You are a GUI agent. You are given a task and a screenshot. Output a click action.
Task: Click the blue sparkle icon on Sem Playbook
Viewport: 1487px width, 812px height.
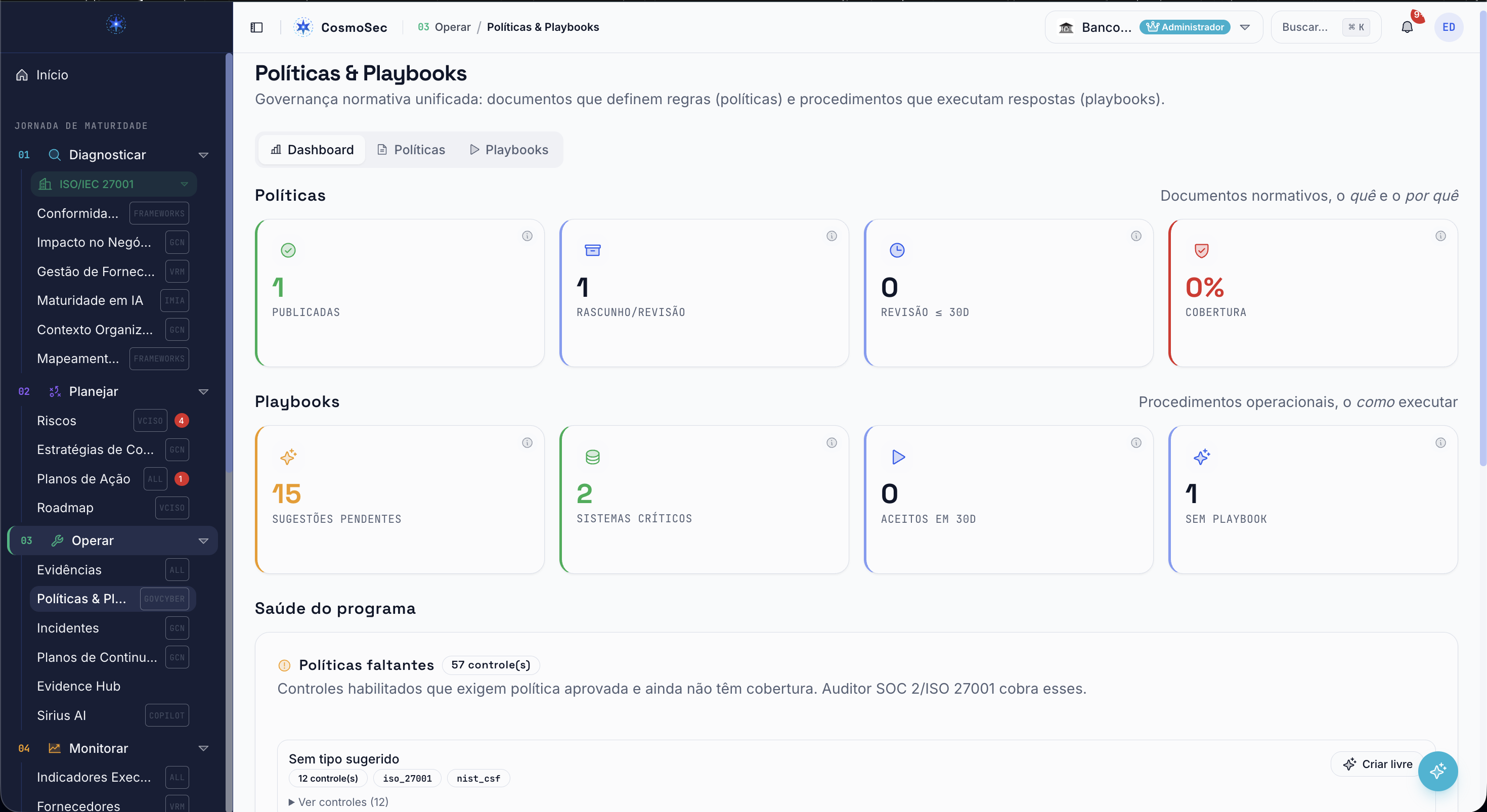1201,457
